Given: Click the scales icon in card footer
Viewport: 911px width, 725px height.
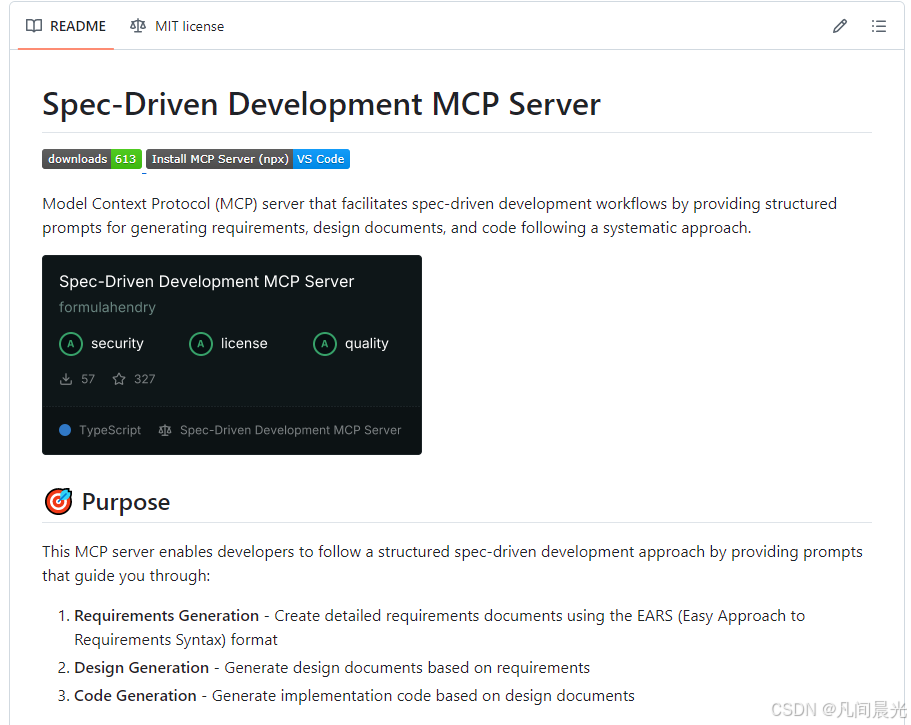Looking at the screenshot, I should point(165,430).
